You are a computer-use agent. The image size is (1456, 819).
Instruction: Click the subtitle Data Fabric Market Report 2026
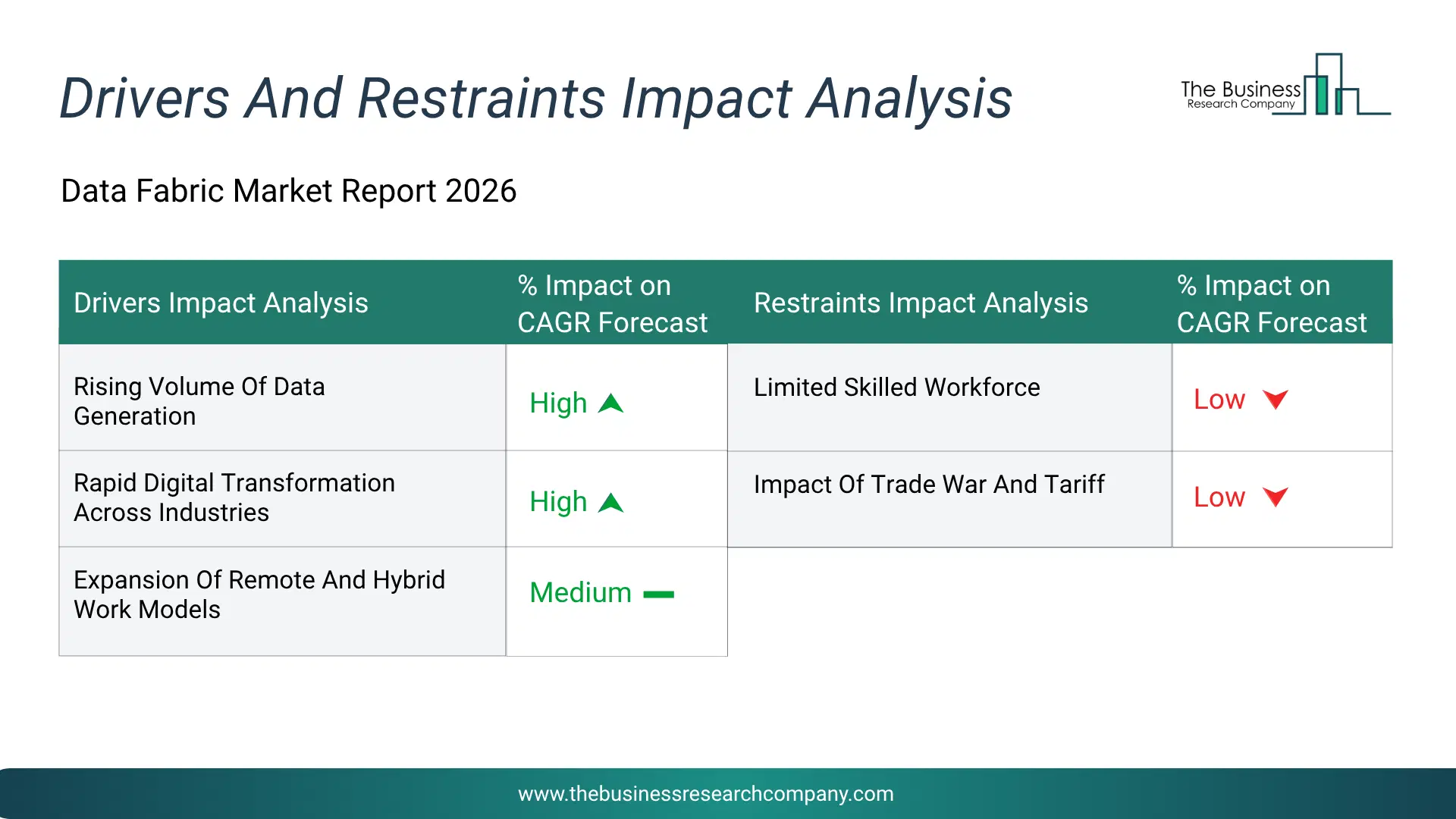pos(288,191)
